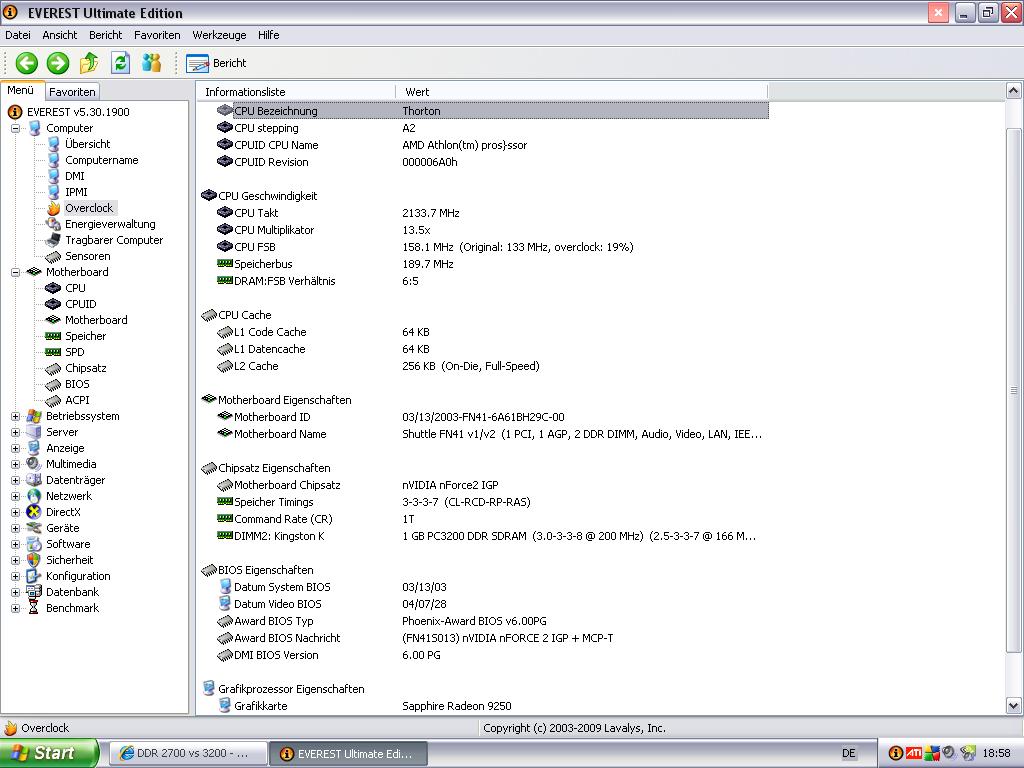Viewport: 1024px width, 768px height.
Task: Open the Datei menu
Action: point(18,35)
